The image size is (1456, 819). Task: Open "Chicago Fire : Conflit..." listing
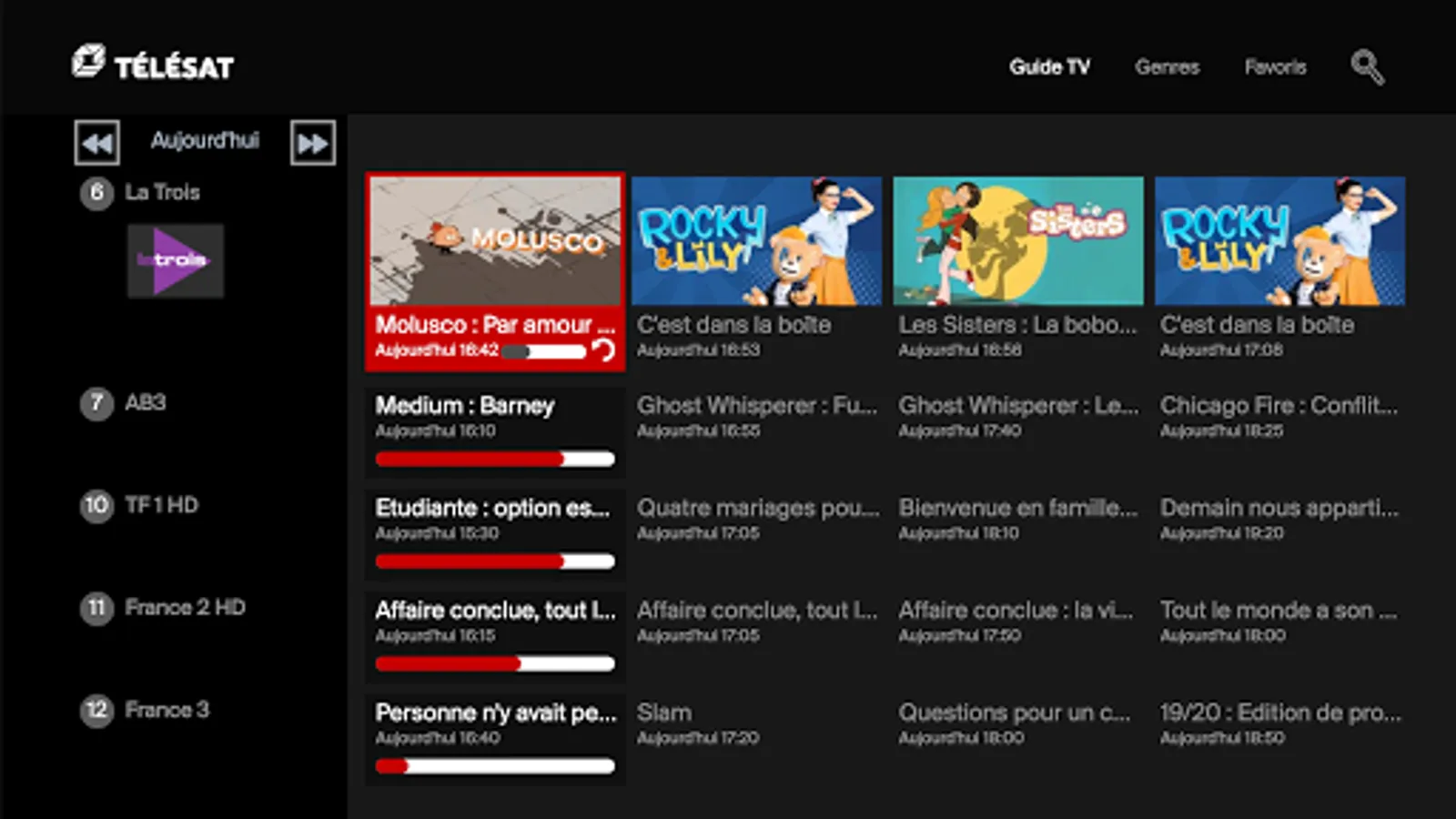click(x=1279, y=406)
